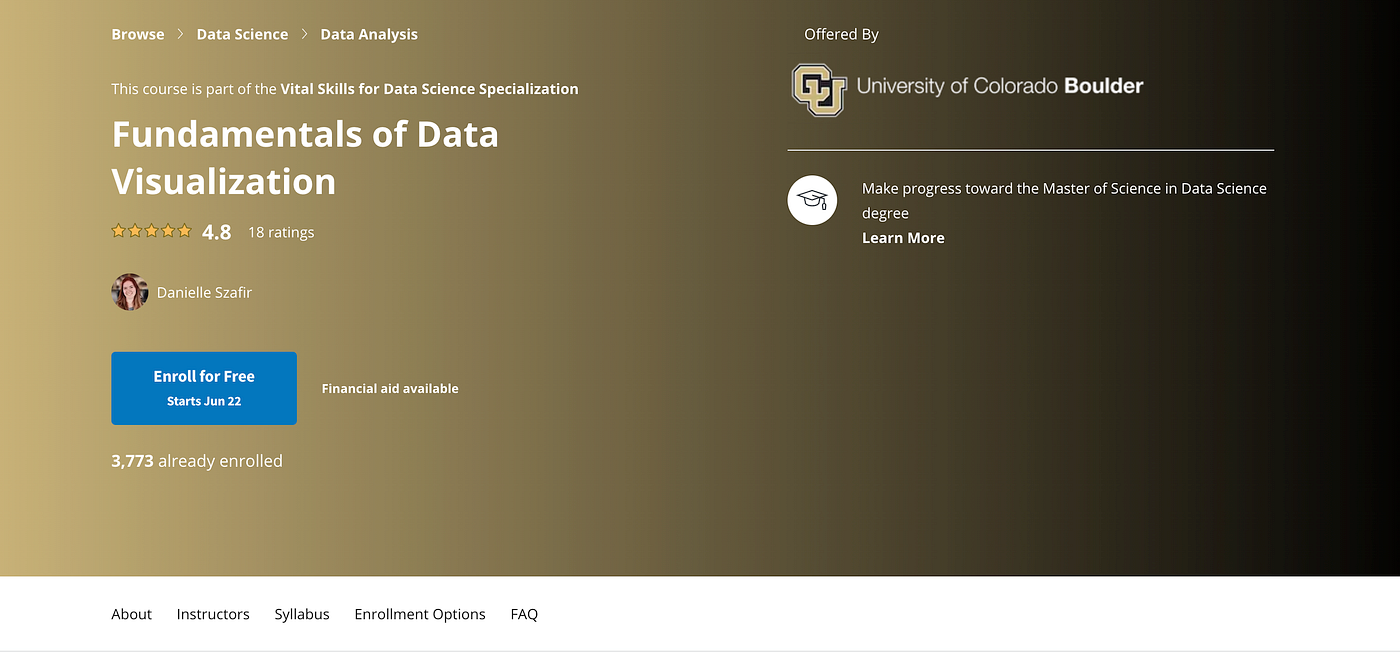
Task: Click the chevron after Browse
Action: pyautogui.click(x=181, y=34)
